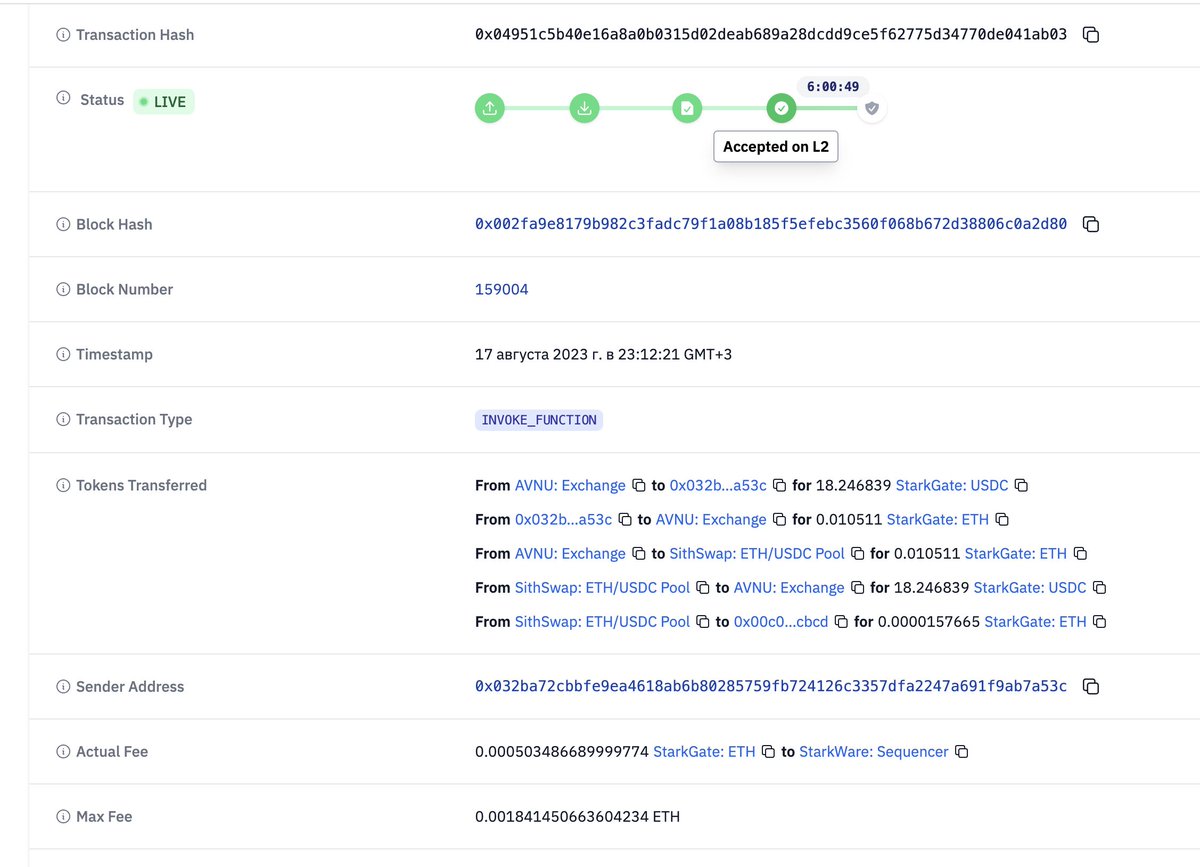The image size is (1200, 867).
Task: Click the first upload status step icon
Action: [x=489, y=108]
